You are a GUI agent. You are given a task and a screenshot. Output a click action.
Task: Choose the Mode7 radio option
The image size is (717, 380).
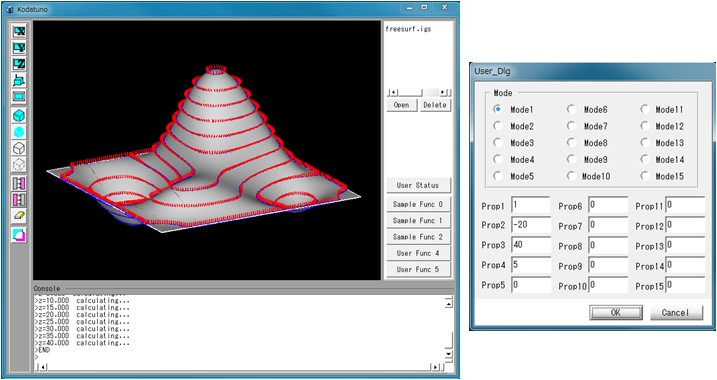pos(571,125)
